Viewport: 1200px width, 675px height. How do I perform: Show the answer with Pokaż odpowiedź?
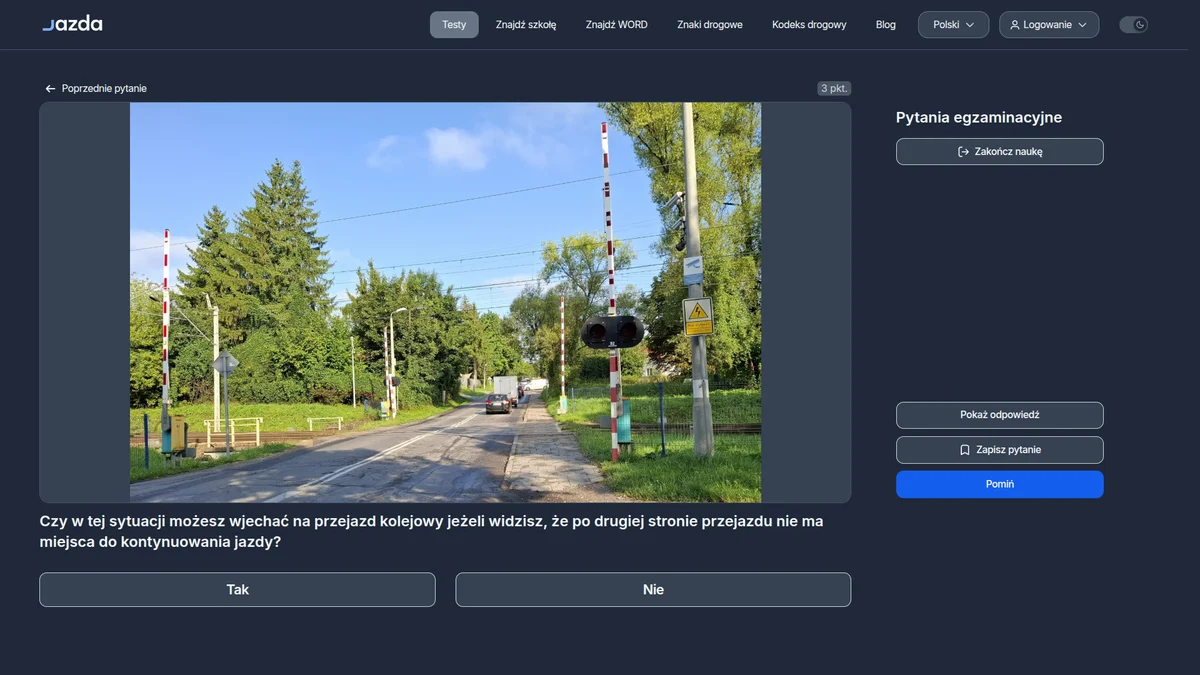[1000, 415]
